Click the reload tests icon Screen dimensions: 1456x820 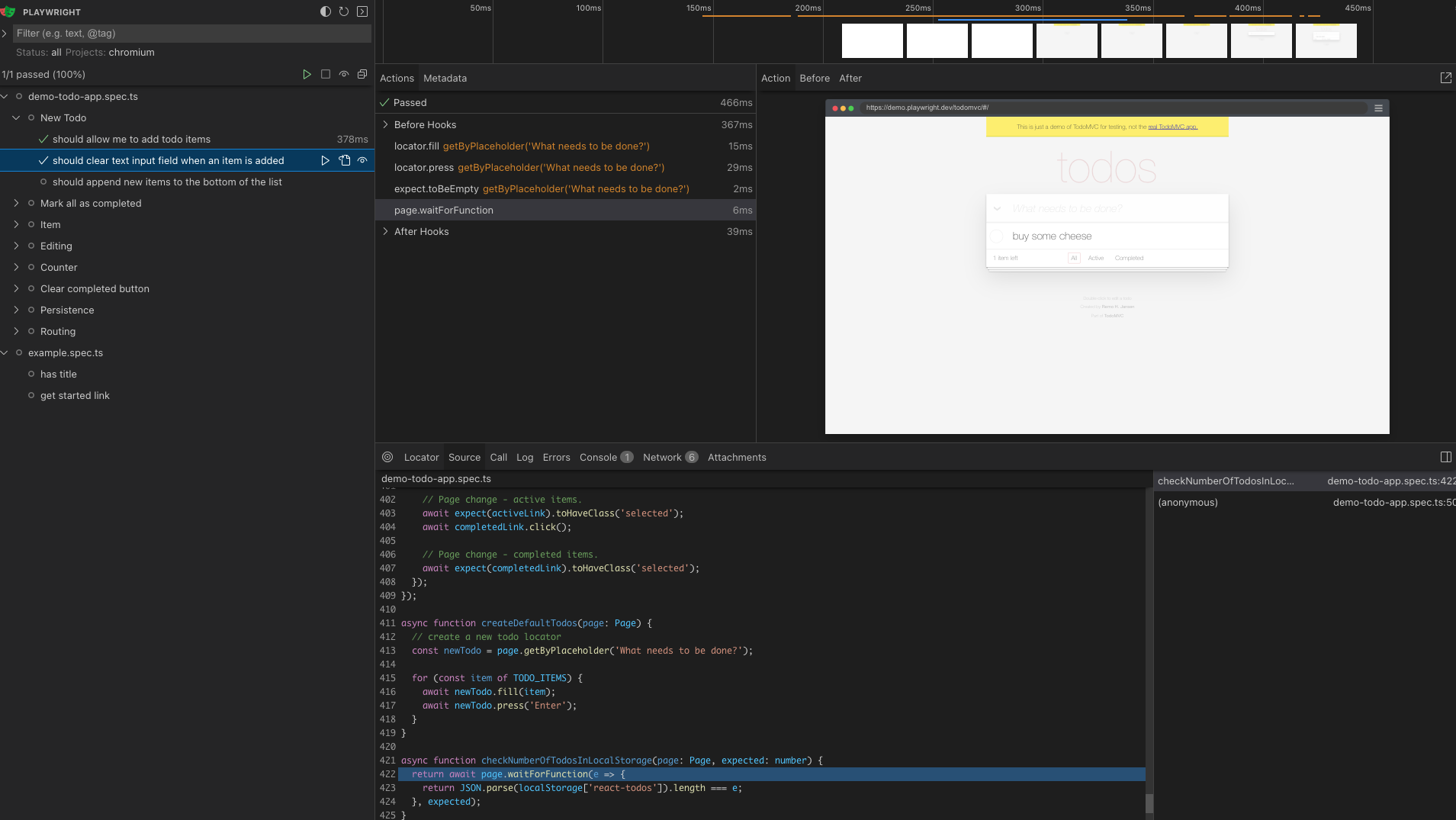[344, 11]
